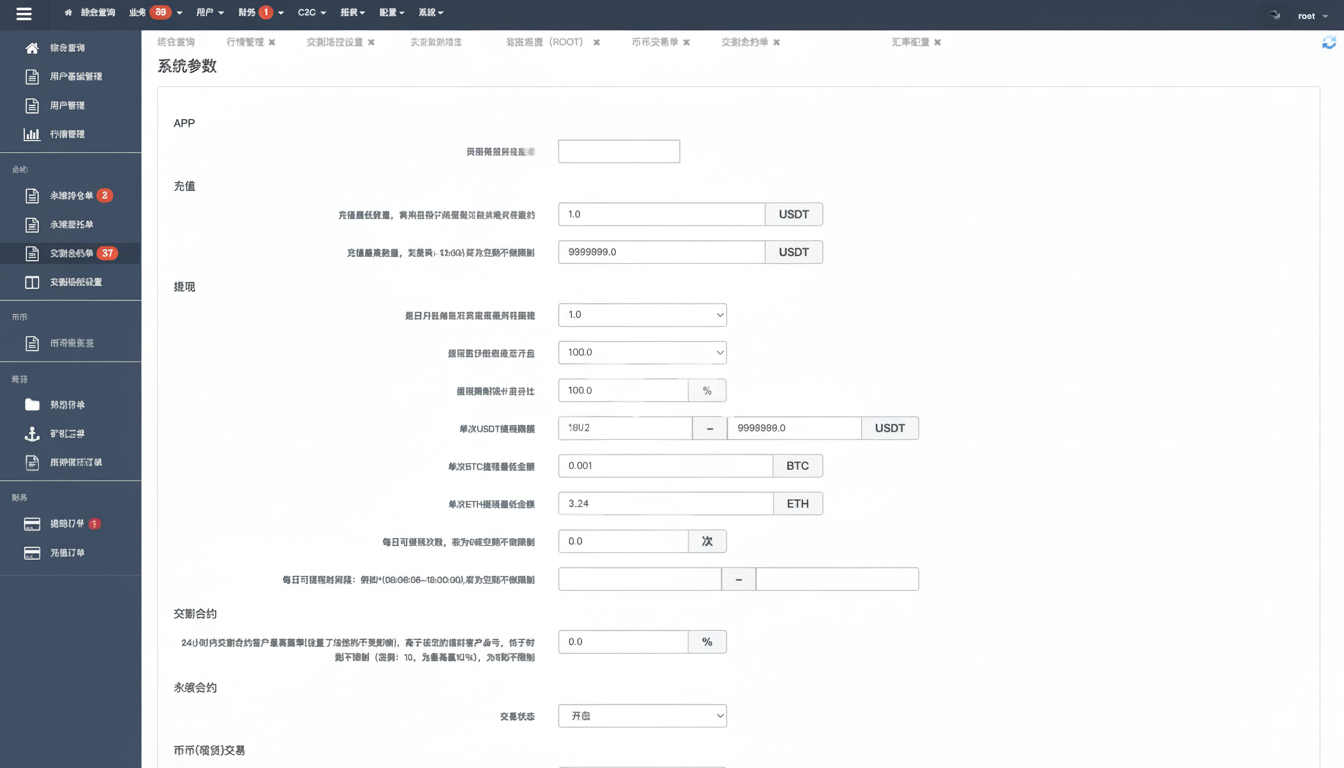Screen dimensions: 1344x768
Task: Open the C2C menu in top bar
Action: pos(311,13)
